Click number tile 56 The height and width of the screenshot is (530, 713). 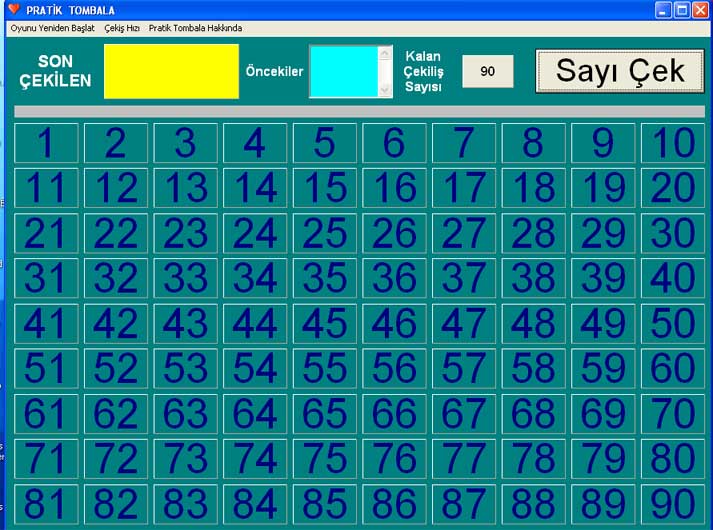tap(394, 369)
